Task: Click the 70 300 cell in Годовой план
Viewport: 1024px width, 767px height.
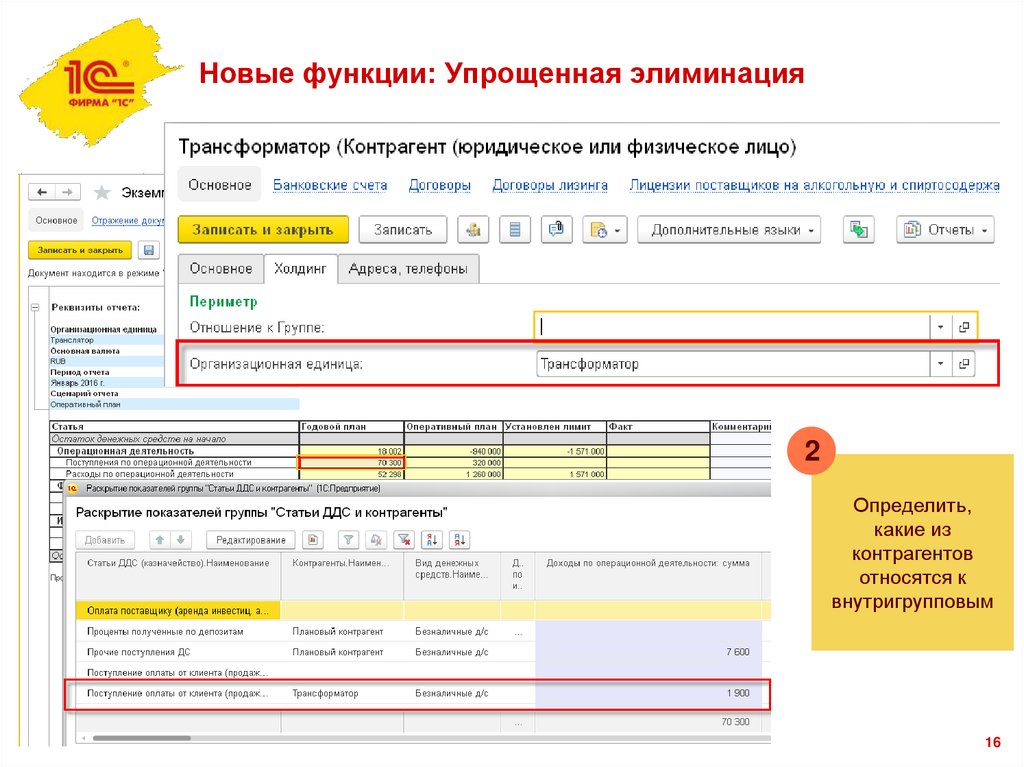Action: point(351,463)
